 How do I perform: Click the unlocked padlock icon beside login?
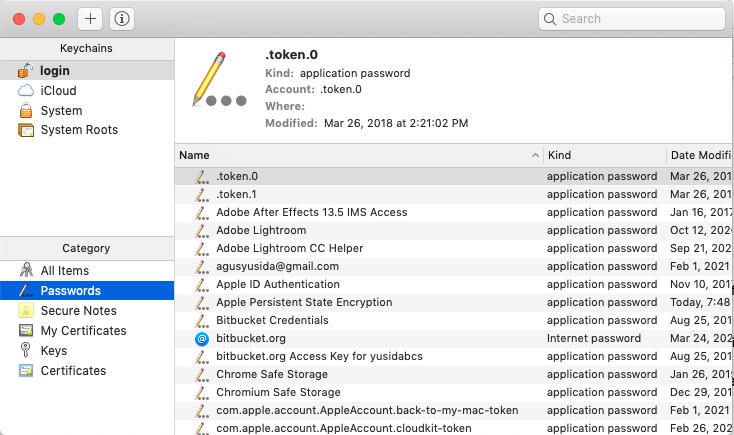pos(25,70)
